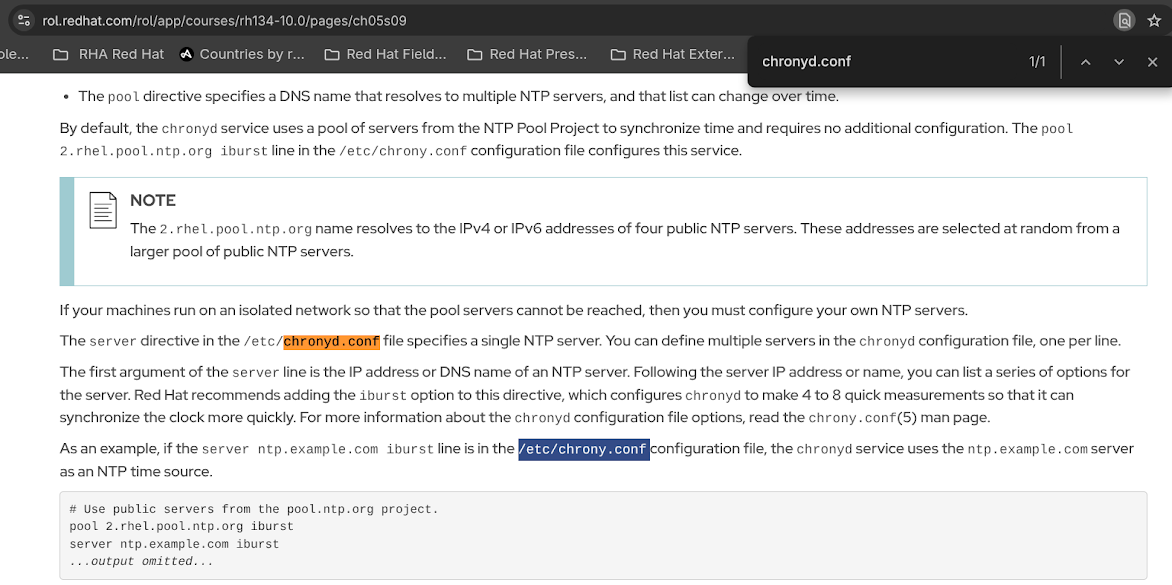Open the Red Hat Field... bookmark folder
The width and height of the screenshot is (1172, 585).
tap(385, 54)
